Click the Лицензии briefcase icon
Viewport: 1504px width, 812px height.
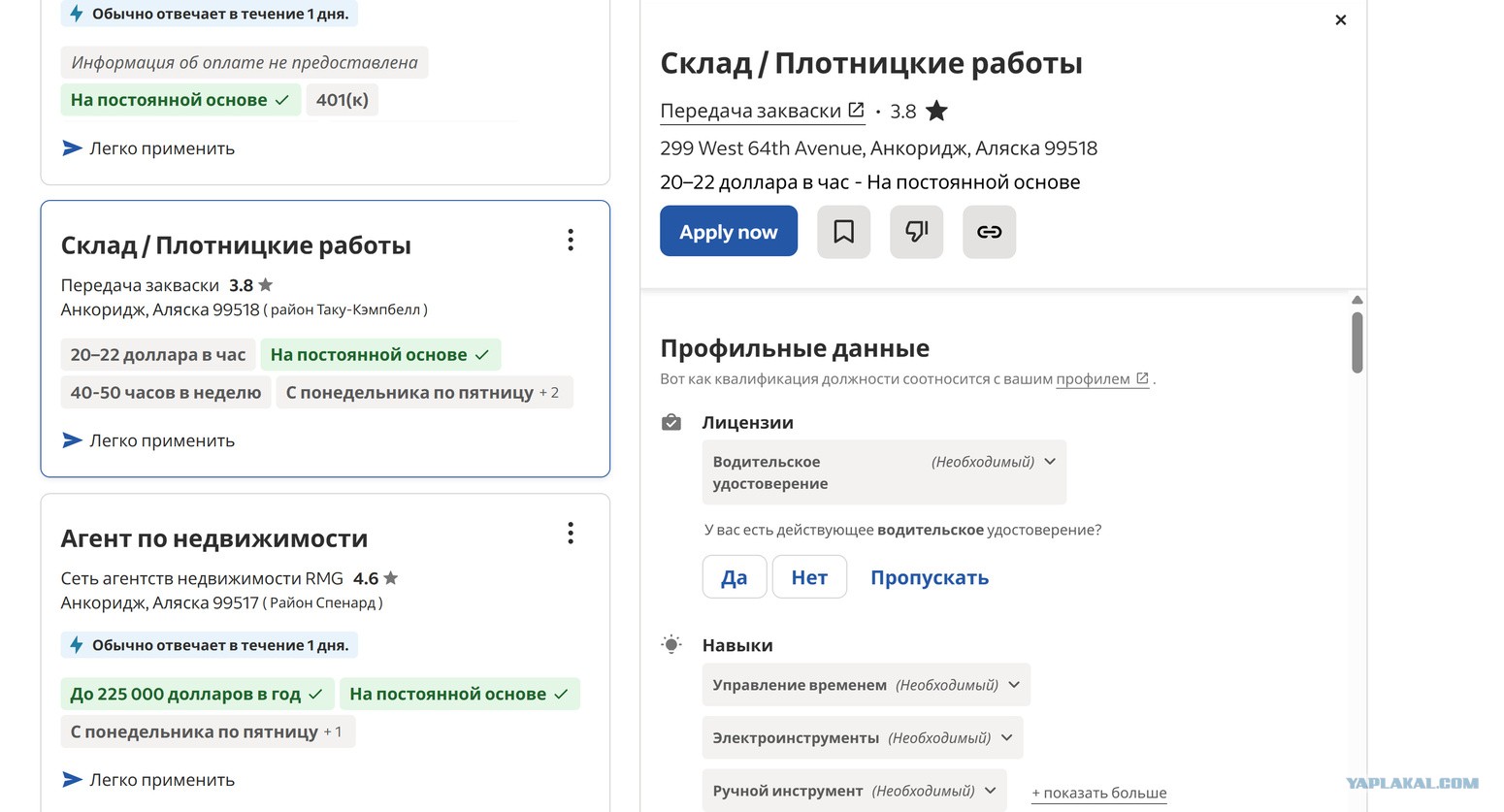click(671, 422)
